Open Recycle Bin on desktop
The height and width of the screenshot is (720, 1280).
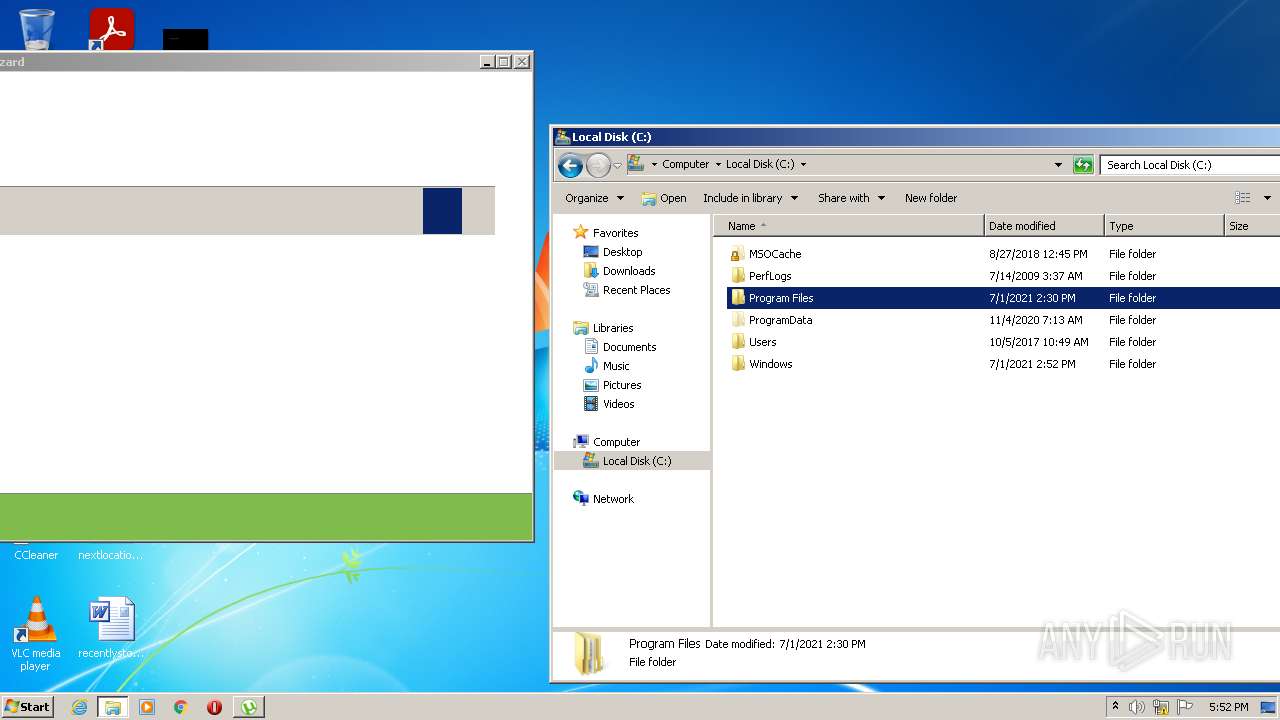37,29
